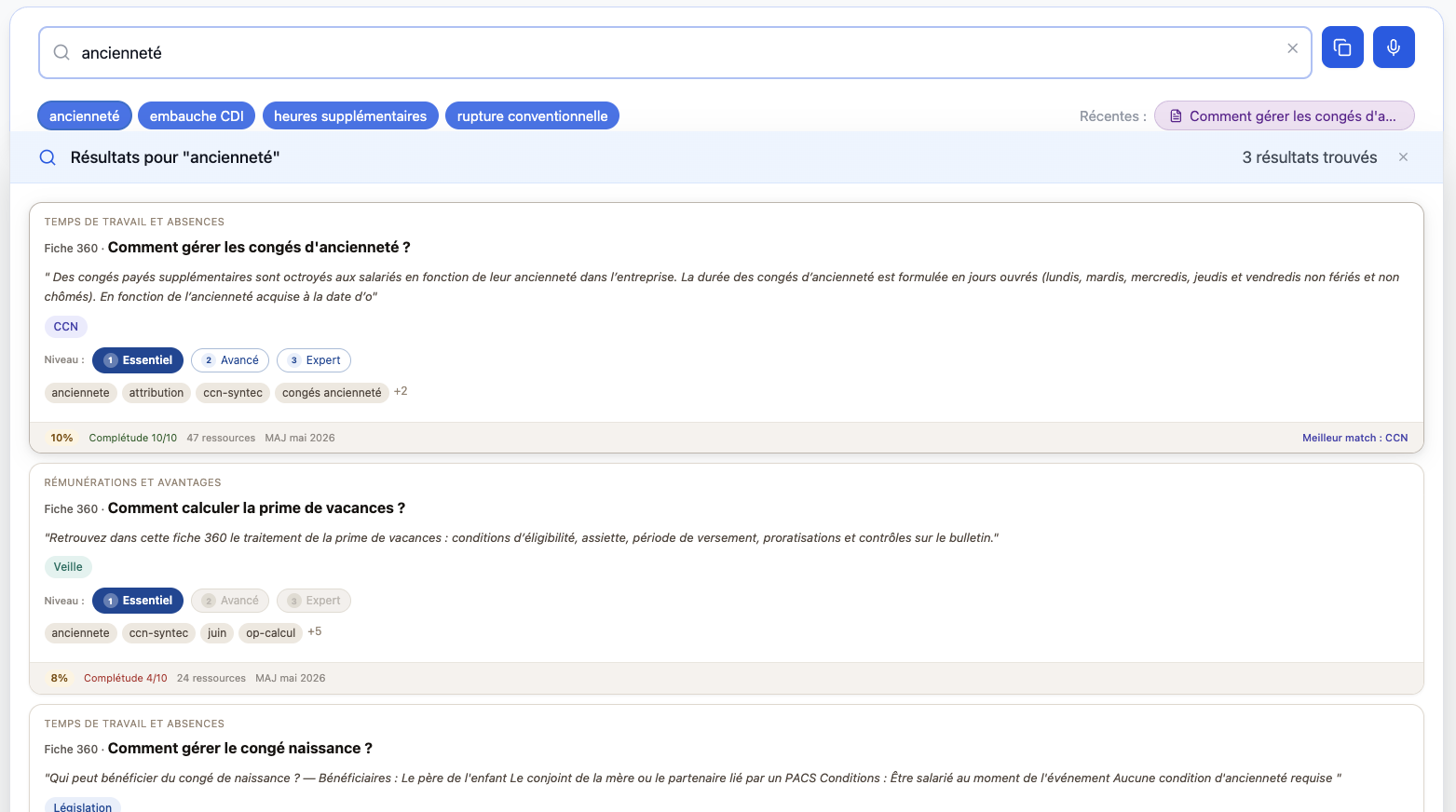Click the Législation badge on congé naissance card
This screenshot has width=1456, height=812.
(83, 806)
